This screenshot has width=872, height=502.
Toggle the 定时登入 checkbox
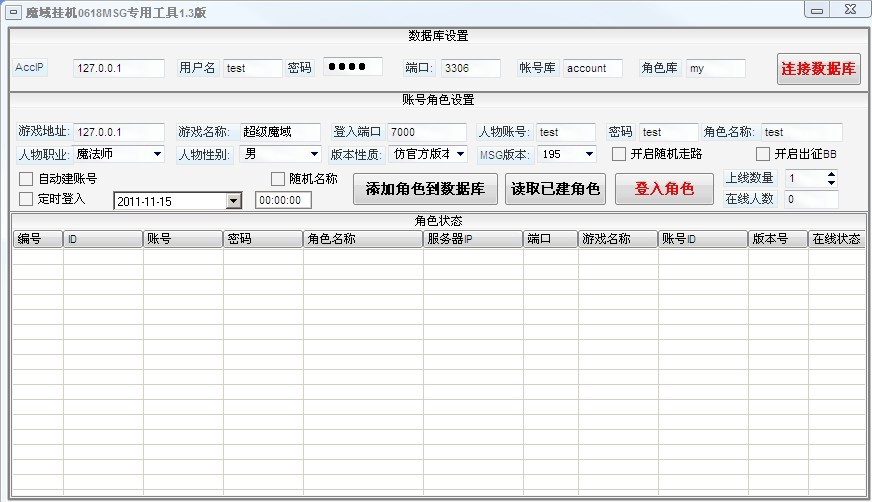[x=26, y=199]
